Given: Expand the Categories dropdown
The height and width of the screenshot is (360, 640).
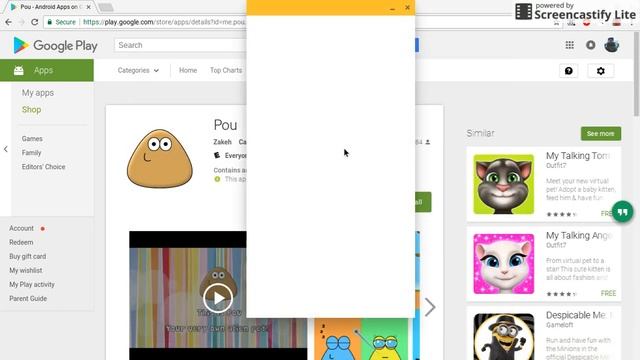Looking at the screenshot, I should pyautogui.click(x=138, y=70).
